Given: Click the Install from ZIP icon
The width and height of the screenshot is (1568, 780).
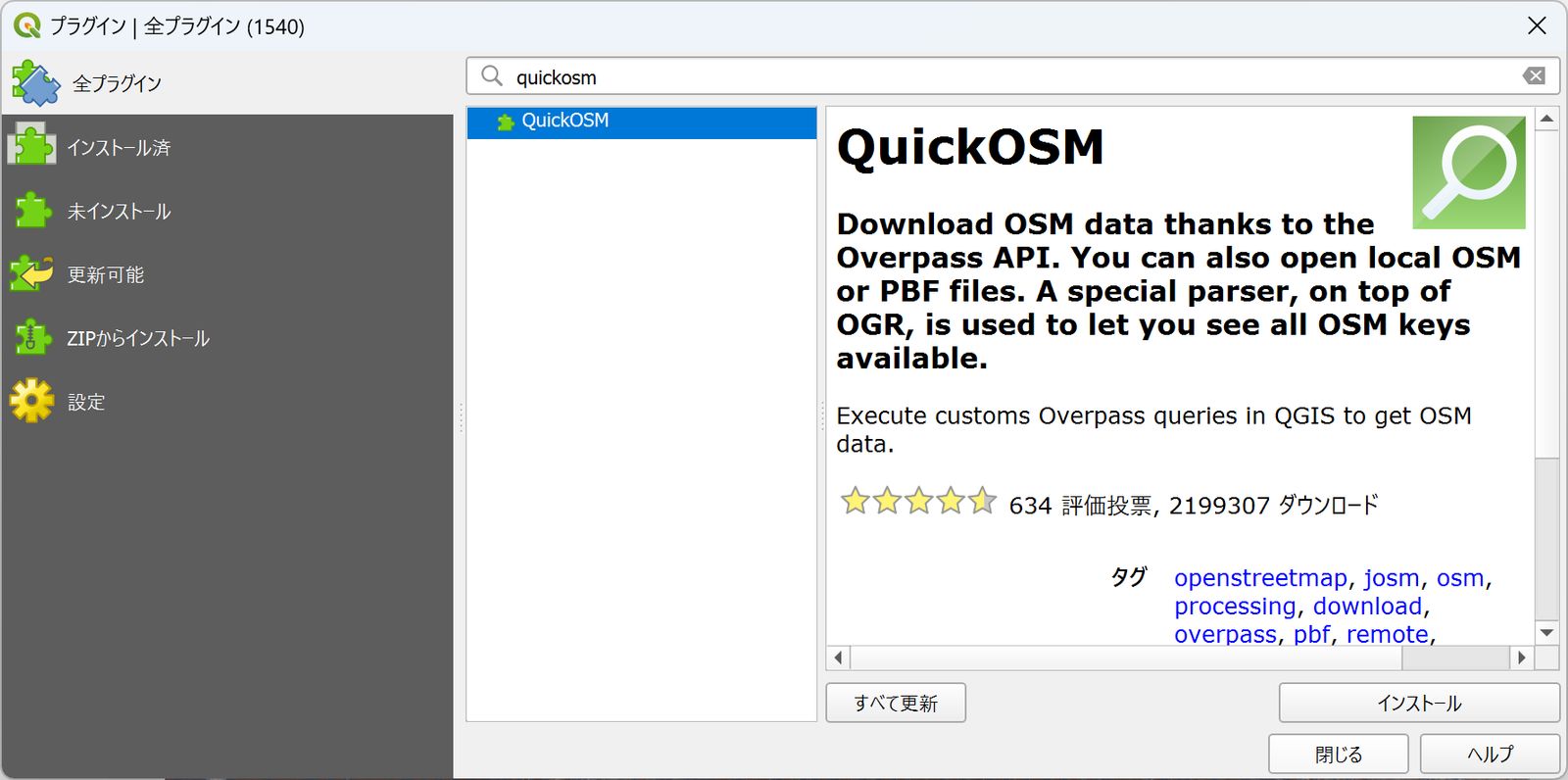Looking at the screenshot, I should (x=31, y=338).
